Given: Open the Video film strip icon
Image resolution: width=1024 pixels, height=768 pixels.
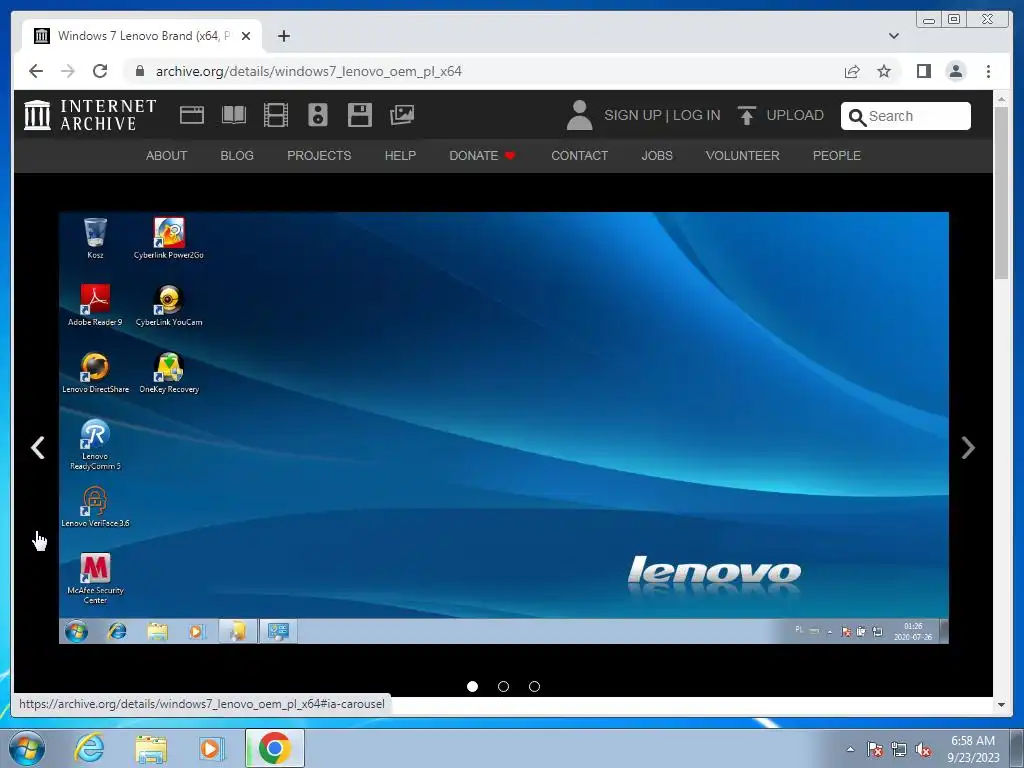Looking at the screenshot, I should coord(276,115).
